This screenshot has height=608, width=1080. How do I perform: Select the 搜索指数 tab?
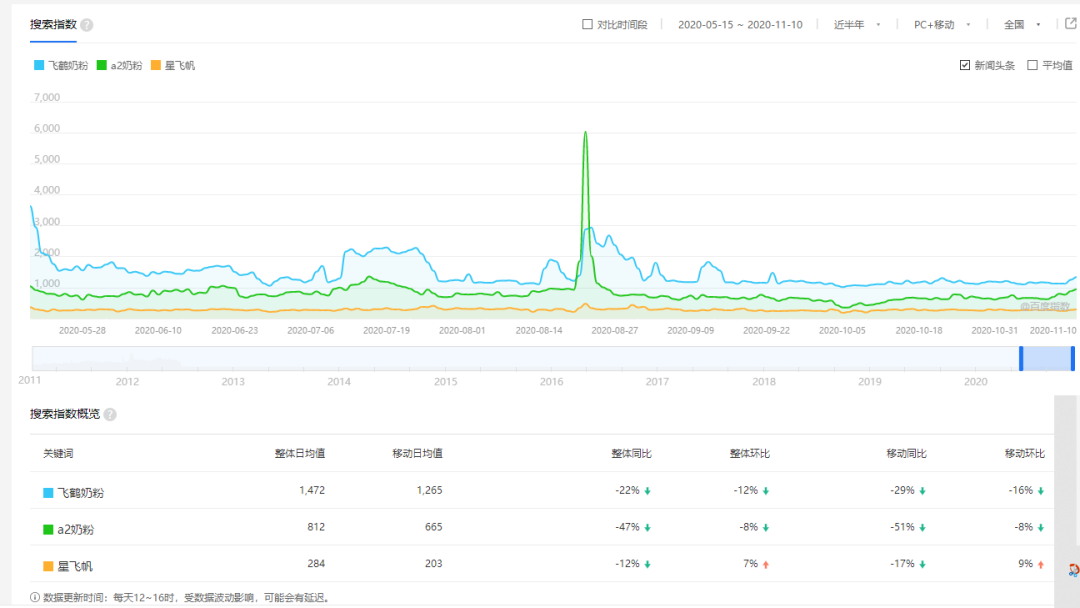tap(53, 25)
